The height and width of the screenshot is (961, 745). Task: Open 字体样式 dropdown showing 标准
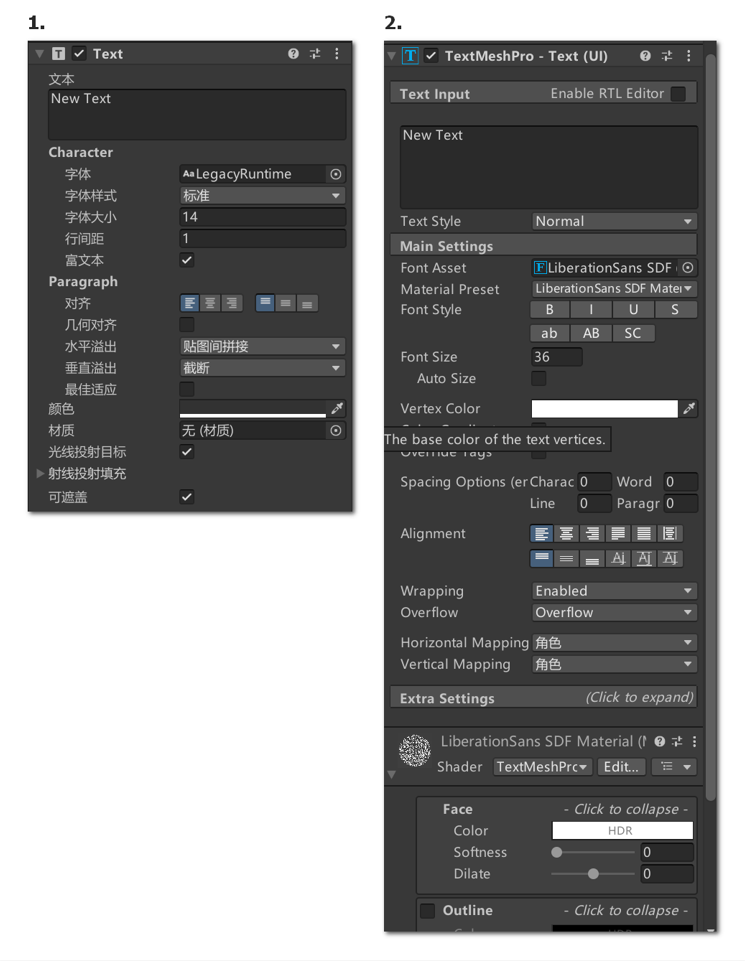[262, 196]
